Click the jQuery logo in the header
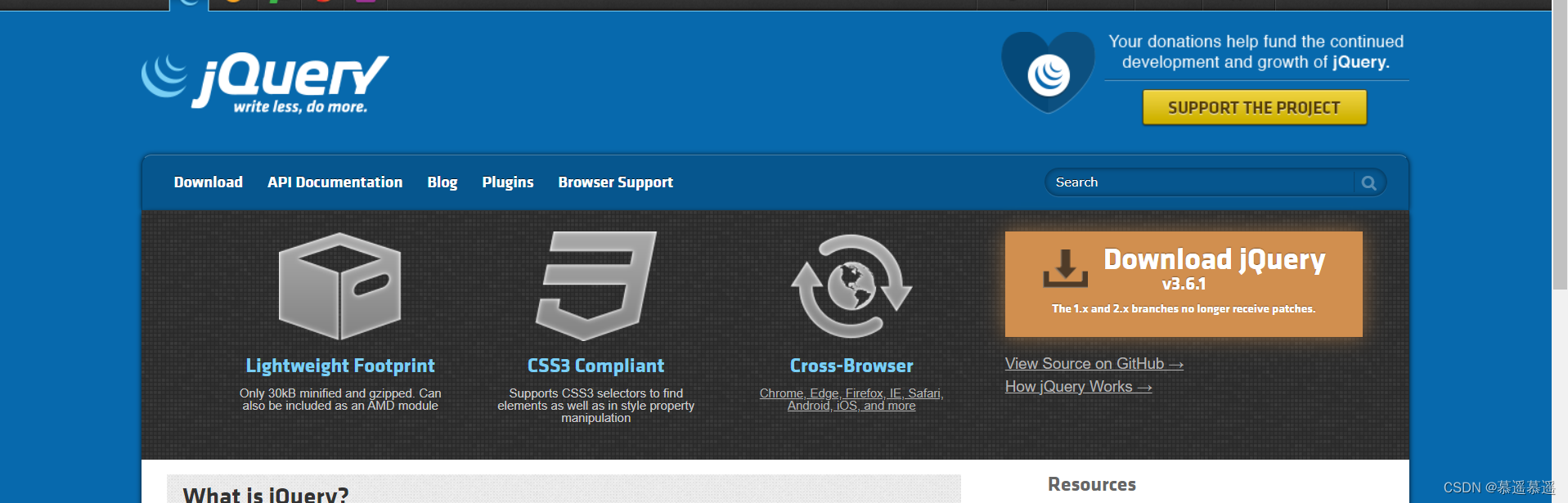 click(x=265, y=83)
